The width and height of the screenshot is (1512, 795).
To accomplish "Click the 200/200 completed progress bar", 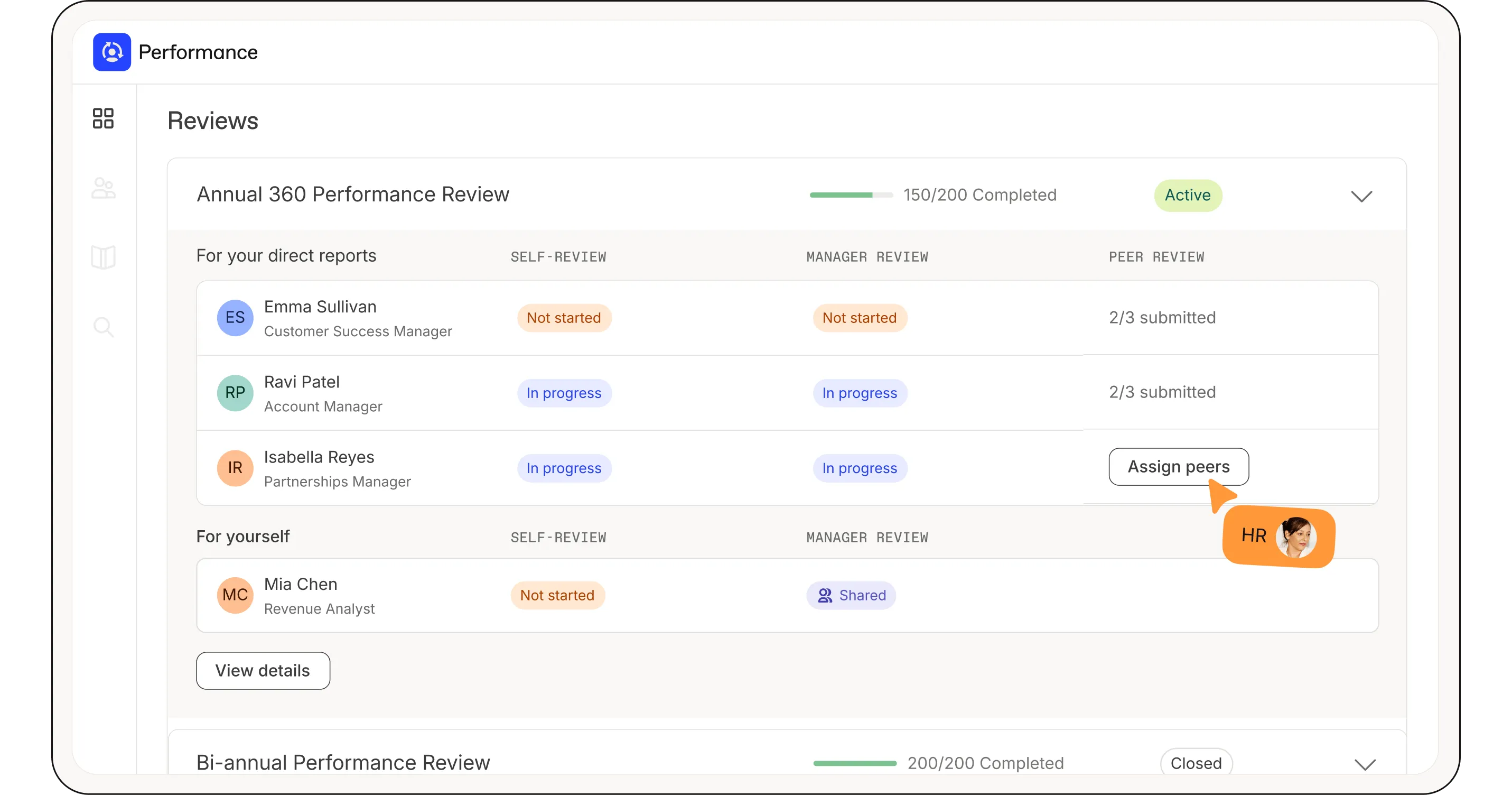I will (x=855, y=763).
